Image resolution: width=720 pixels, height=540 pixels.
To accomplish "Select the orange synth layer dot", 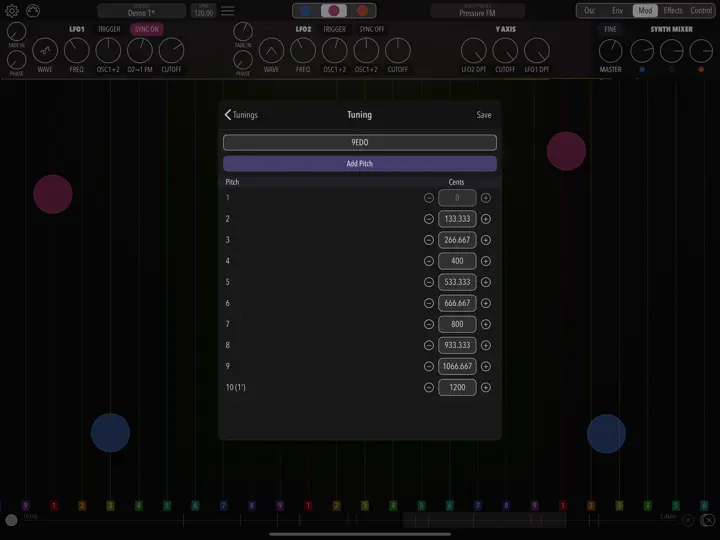I will [362, 11].
